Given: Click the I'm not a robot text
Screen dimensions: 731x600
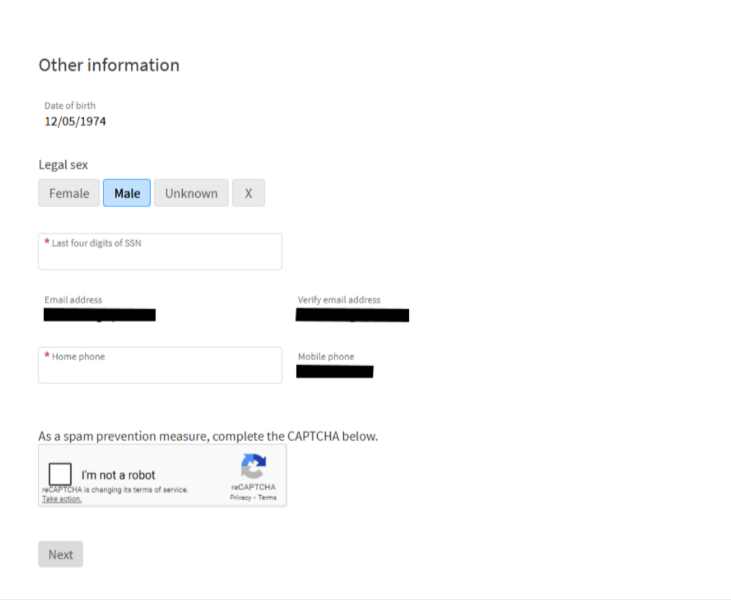Looking at the screenshot, I should (118, 475).
